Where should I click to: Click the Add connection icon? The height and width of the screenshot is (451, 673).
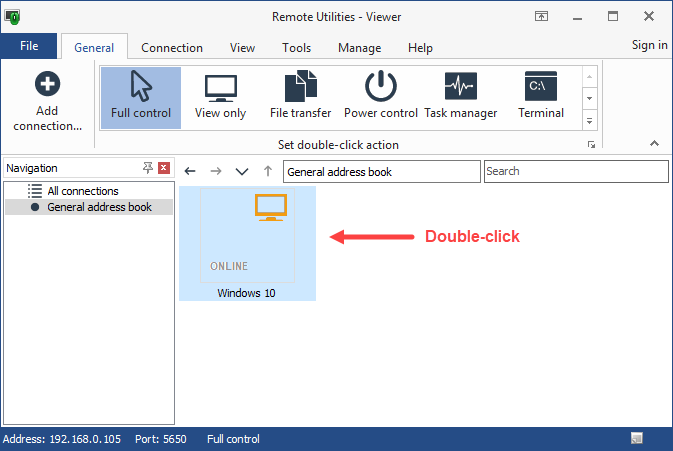[47, 85]
